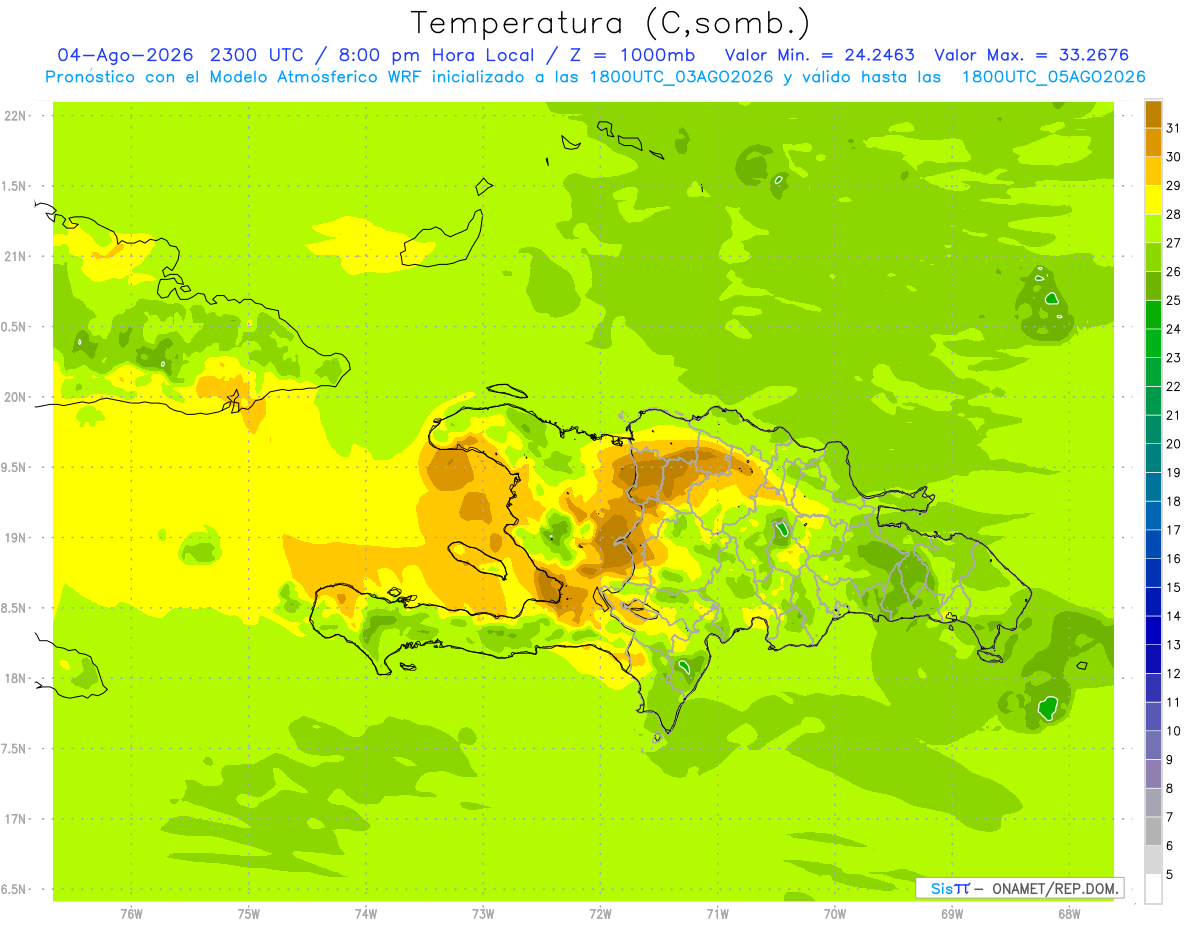Click color scale value "16"
1200x927 pixels.
coord(1174,559)
